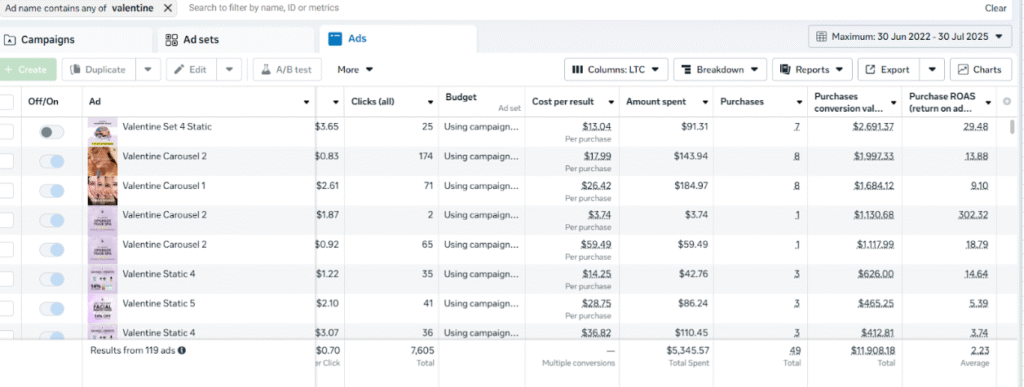Click the Ad sets grid icon
Image resolution: width=1024 pixels, height=387 pixels.
coord(172,40)
